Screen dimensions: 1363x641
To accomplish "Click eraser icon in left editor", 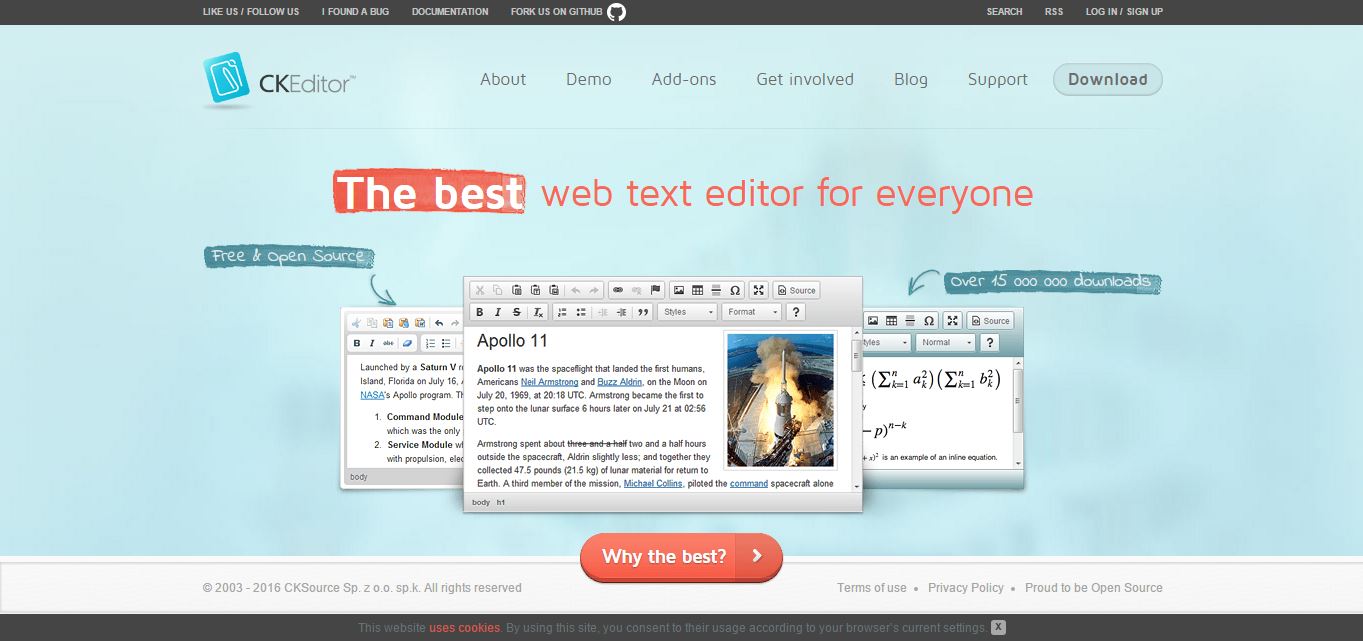I will pos(407,343).
